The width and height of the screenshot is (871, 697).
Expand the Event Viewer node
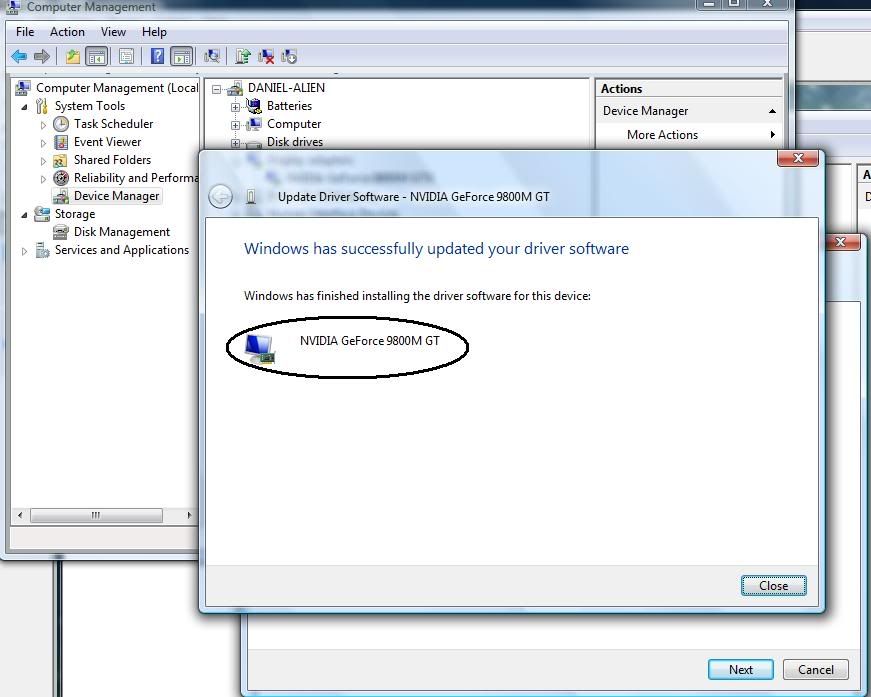click(43, 143)
